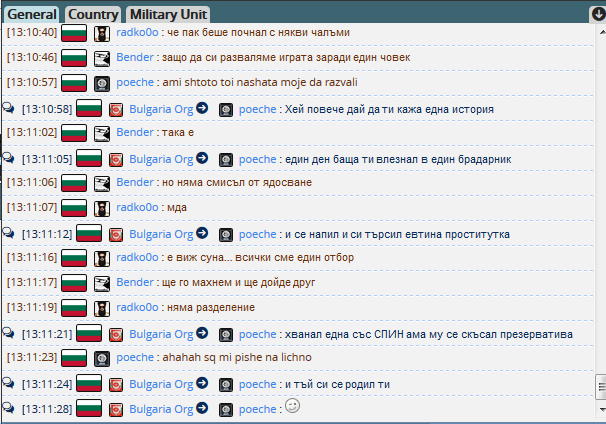Open Bulgaria Org link at 13:10:58
606x424 pixels.
[161, 109]
